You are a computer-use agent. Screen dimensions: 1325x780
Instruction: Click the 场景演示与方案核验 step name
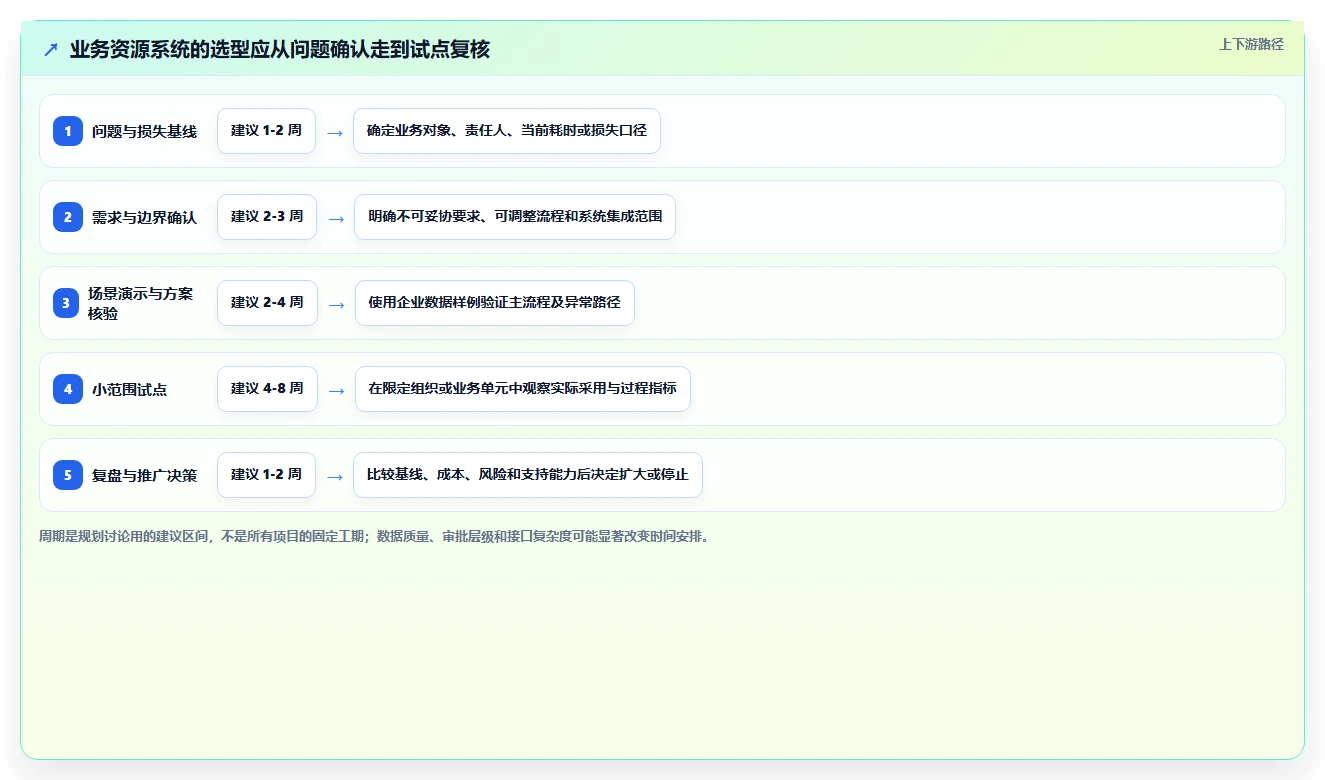(141, 303)
